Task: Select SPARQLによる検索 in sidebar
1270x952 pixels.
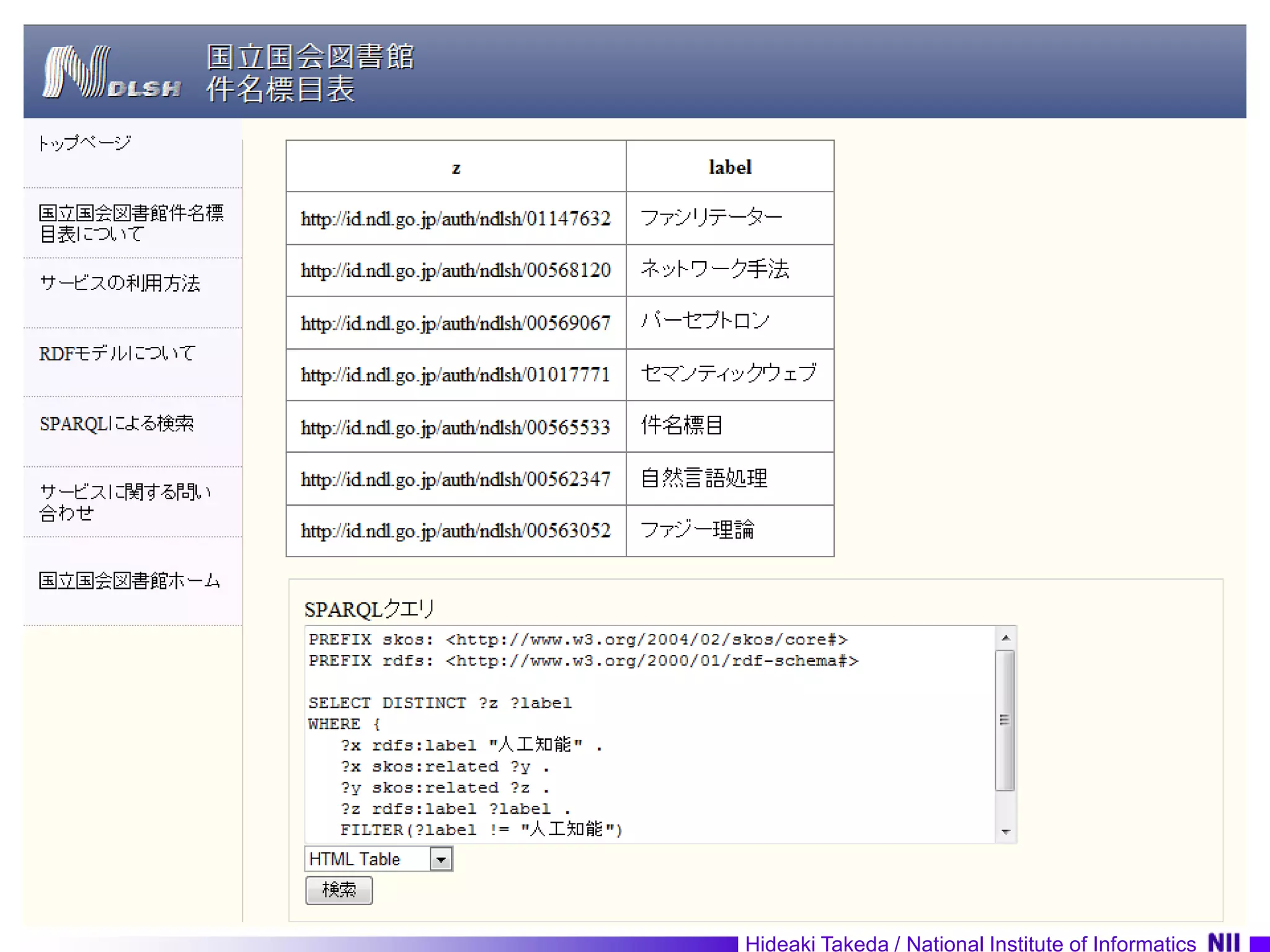Action: coord(117,423)
